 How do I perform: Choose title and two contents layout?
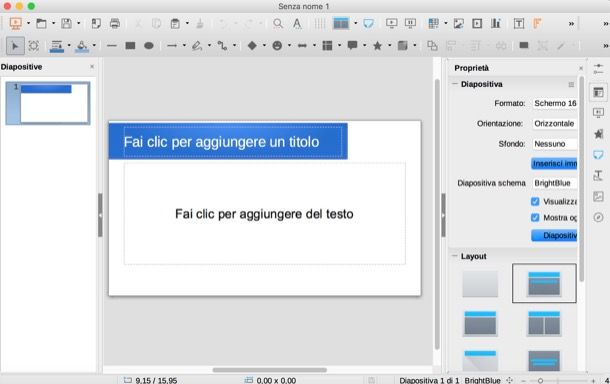click(544, 323)
